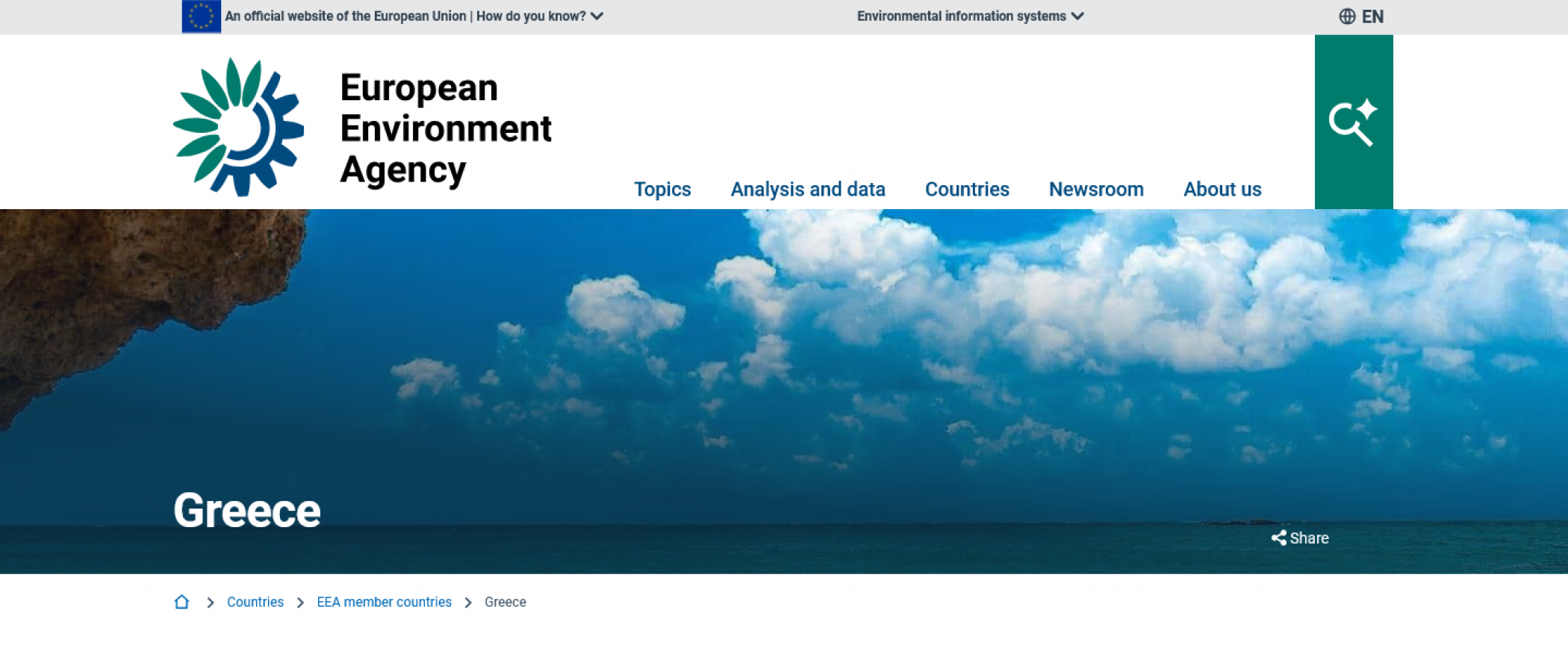Click the Greece page heading
The width and height of the screenshot is (1568, 672).
point(247,511)
